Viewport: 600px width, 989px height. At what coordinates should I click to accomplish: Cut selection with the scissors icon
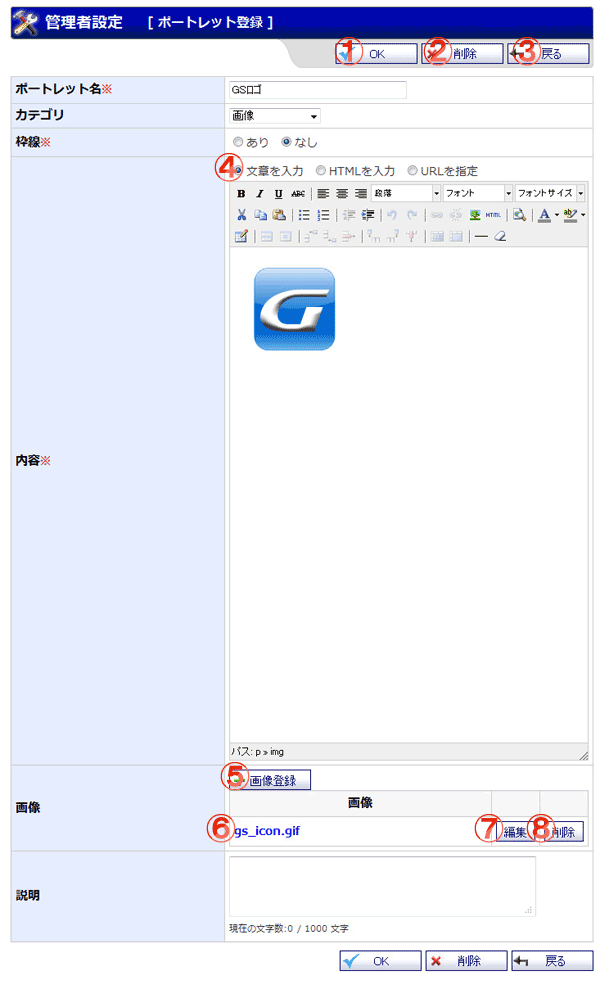click(241, 215)
